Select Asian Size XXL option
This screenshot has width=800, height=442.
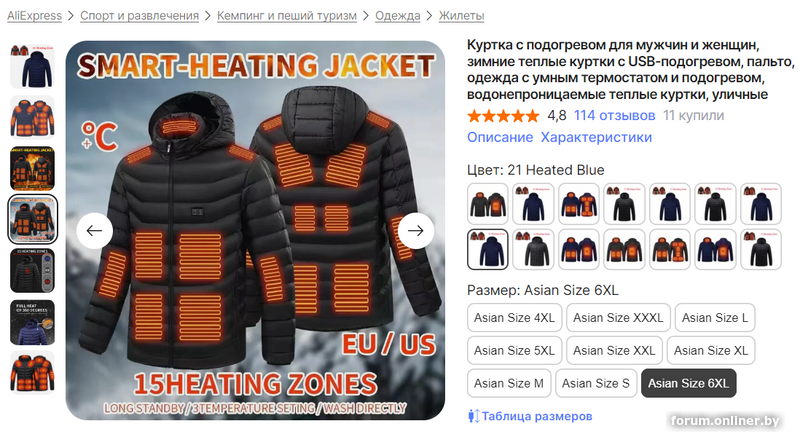[614, 351]
